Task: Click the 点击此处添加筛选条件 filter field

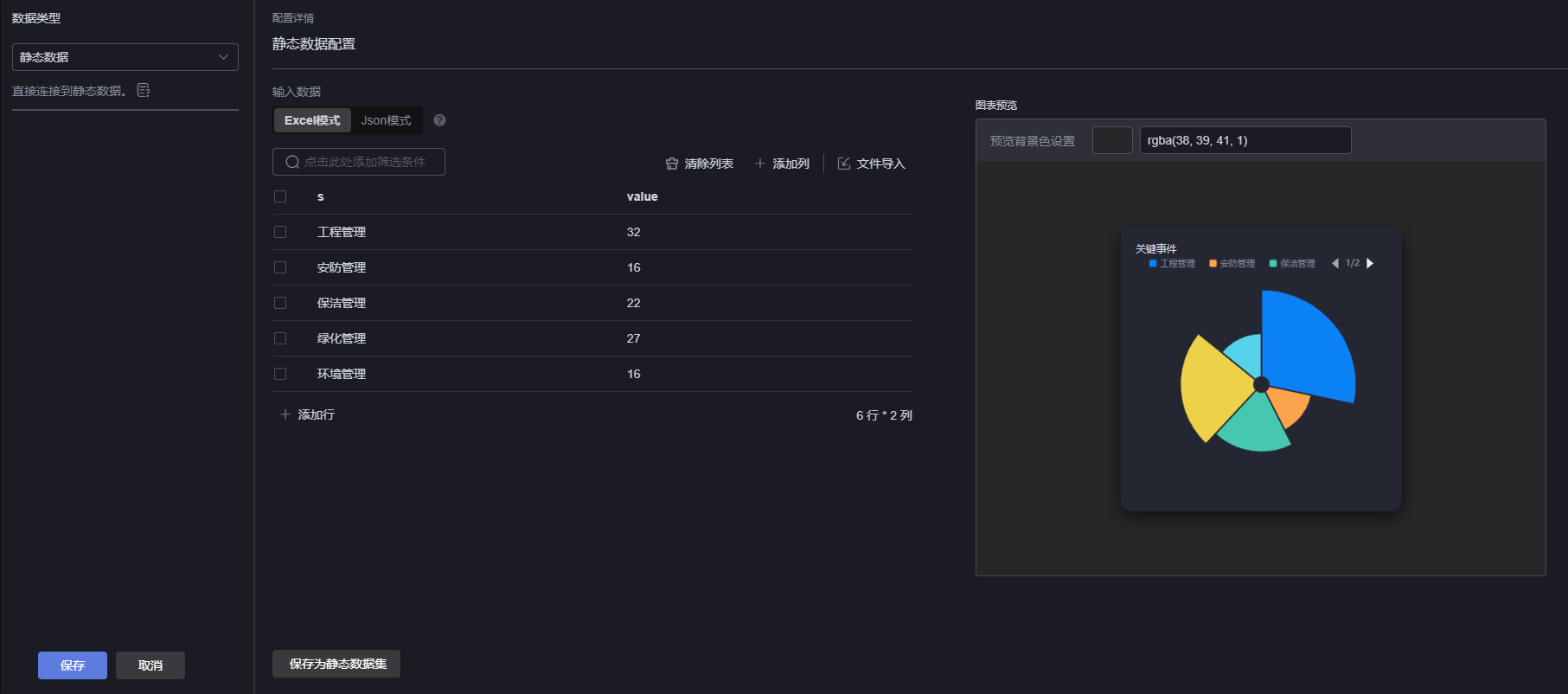Action: [x=359, y=162]
